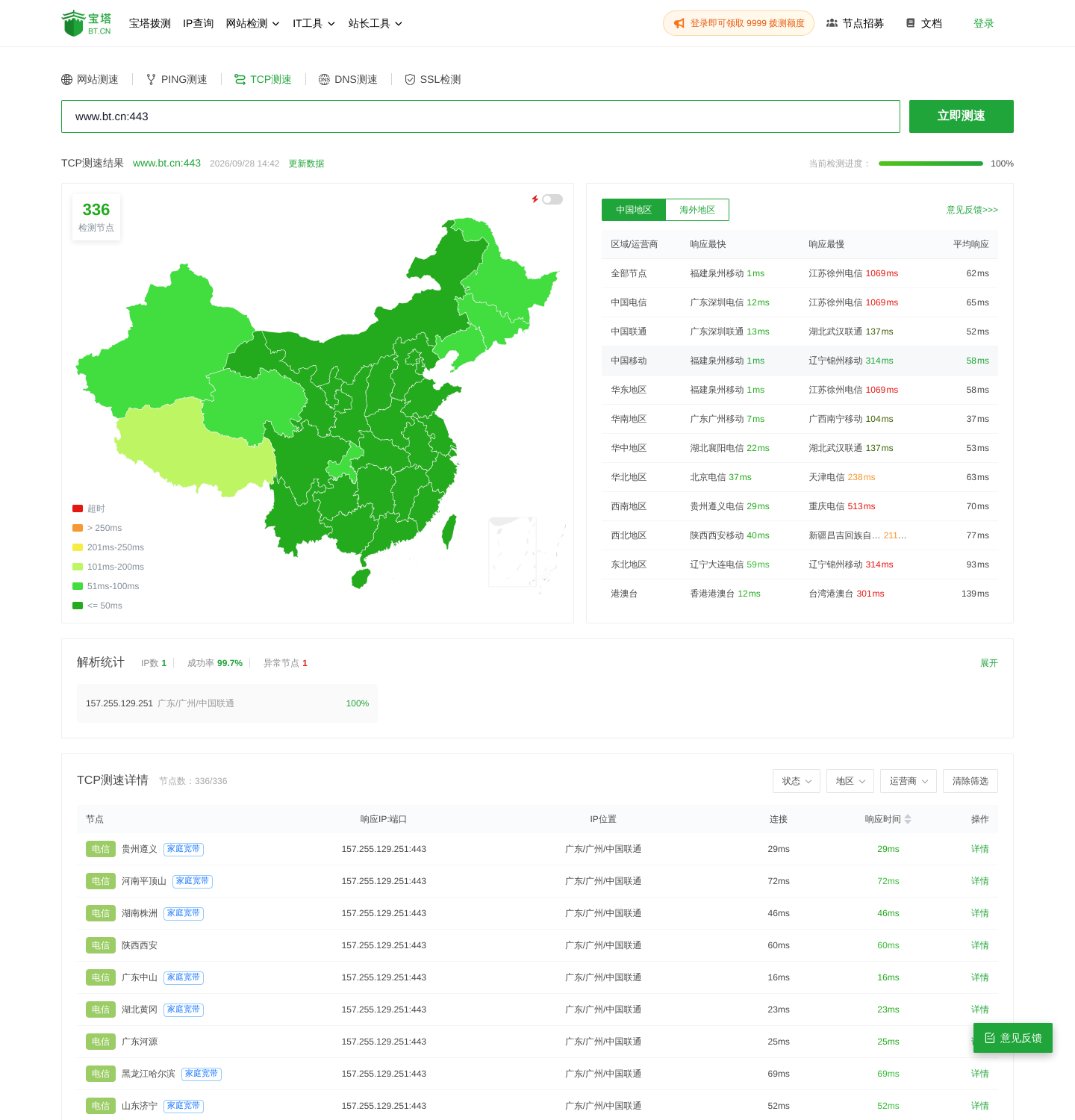The image size is (1075, 1120).
Task: Click the detection progress bar
Action: pos(931,164)
